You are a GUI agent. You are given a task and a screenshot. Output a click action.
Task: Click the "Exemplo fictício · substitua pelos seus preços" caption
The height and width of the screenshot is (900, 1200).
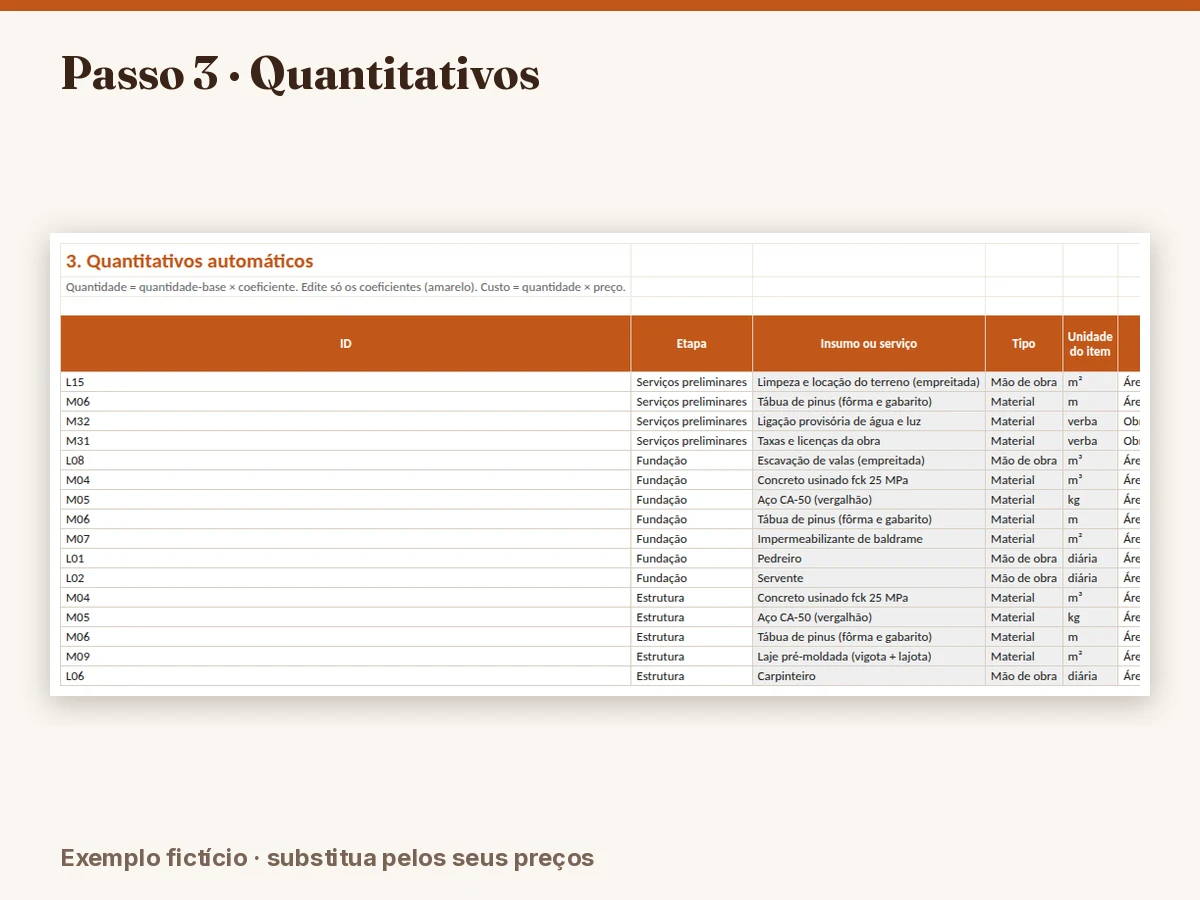pyautogui.click(x=327, y=858)
